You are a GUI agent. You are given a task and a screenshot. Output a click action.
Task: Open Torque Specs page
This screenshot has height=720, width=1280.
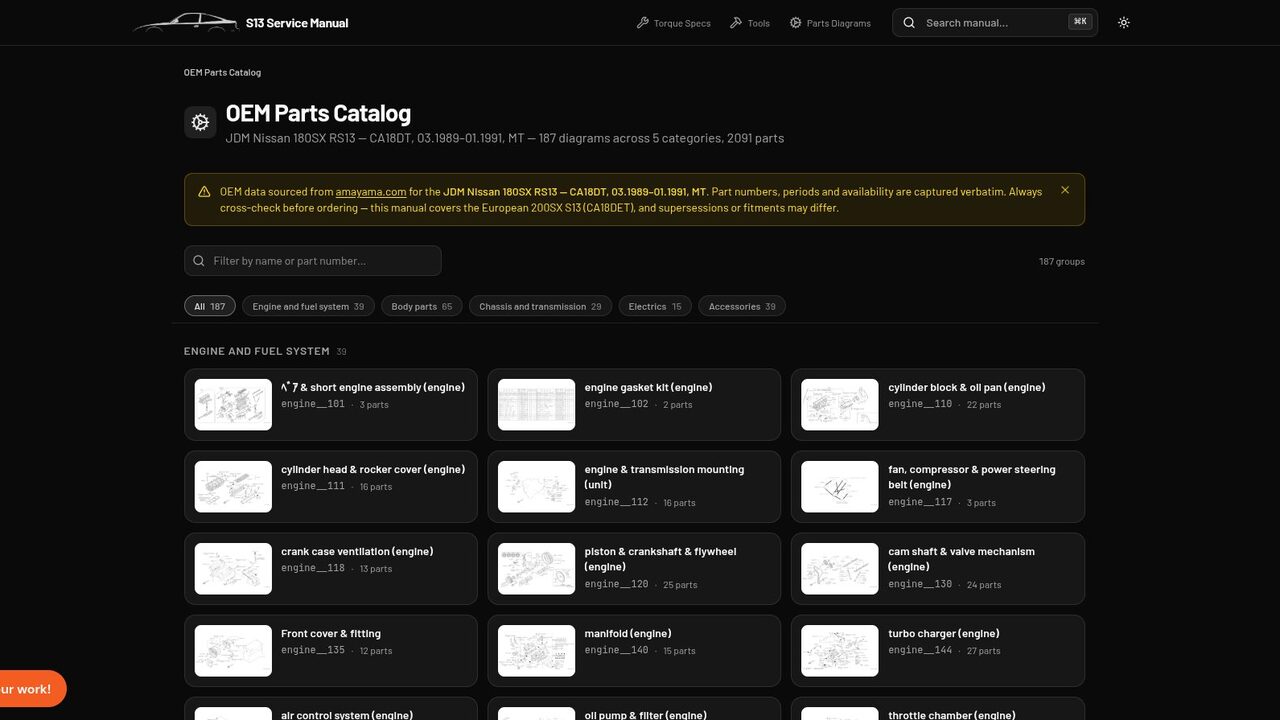click(x=674, y=23)
